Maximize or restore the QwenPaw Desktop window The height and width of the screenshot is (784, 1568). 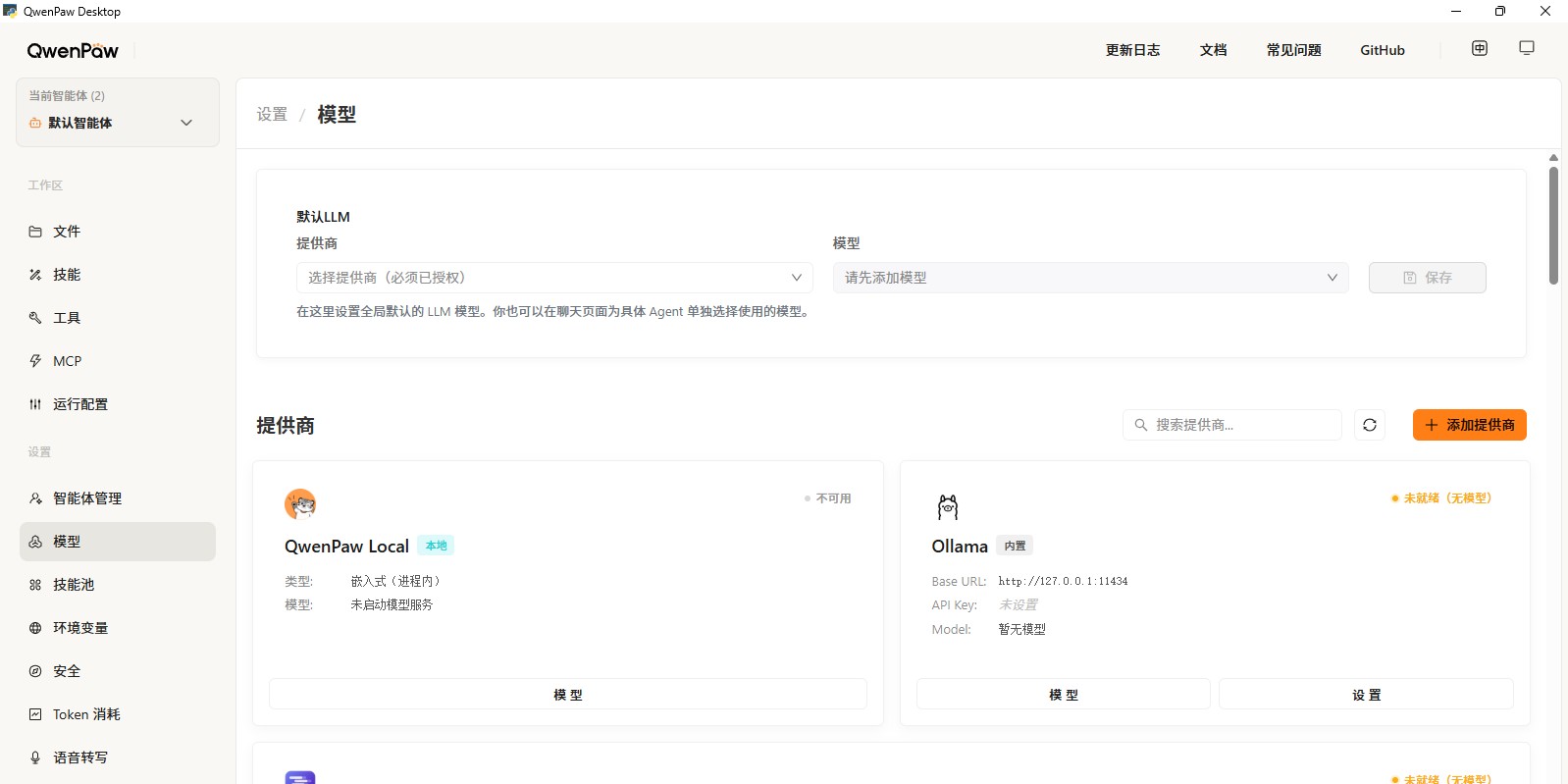1500,11
